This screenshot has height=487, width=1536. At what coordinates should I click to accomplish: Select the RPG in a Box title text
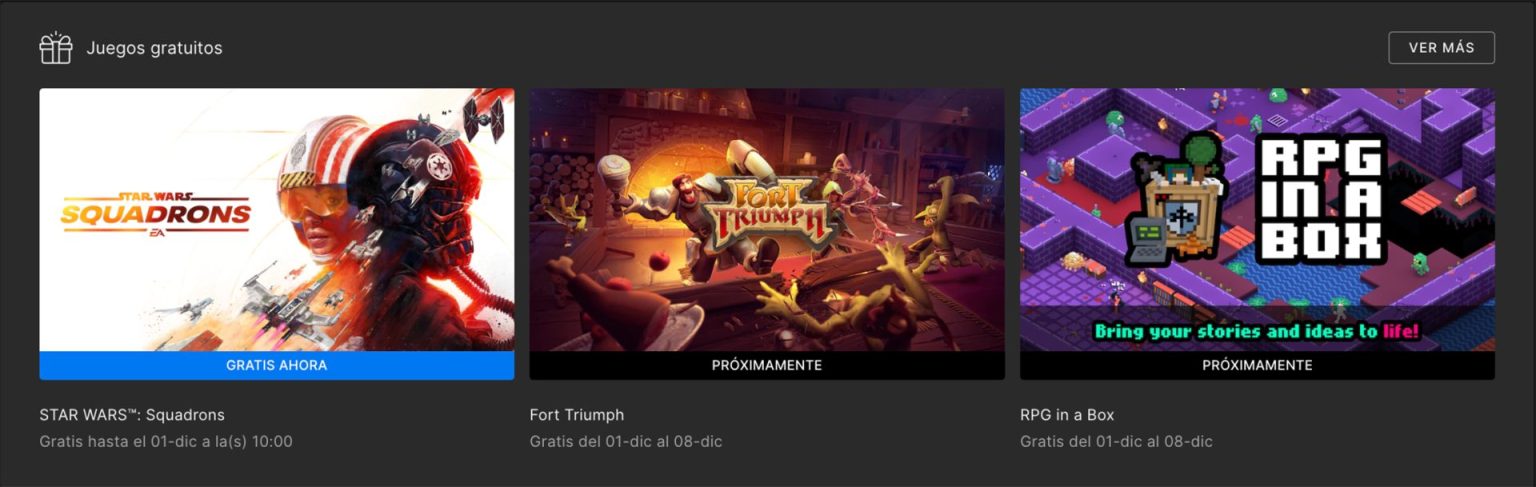point(1067,415)
